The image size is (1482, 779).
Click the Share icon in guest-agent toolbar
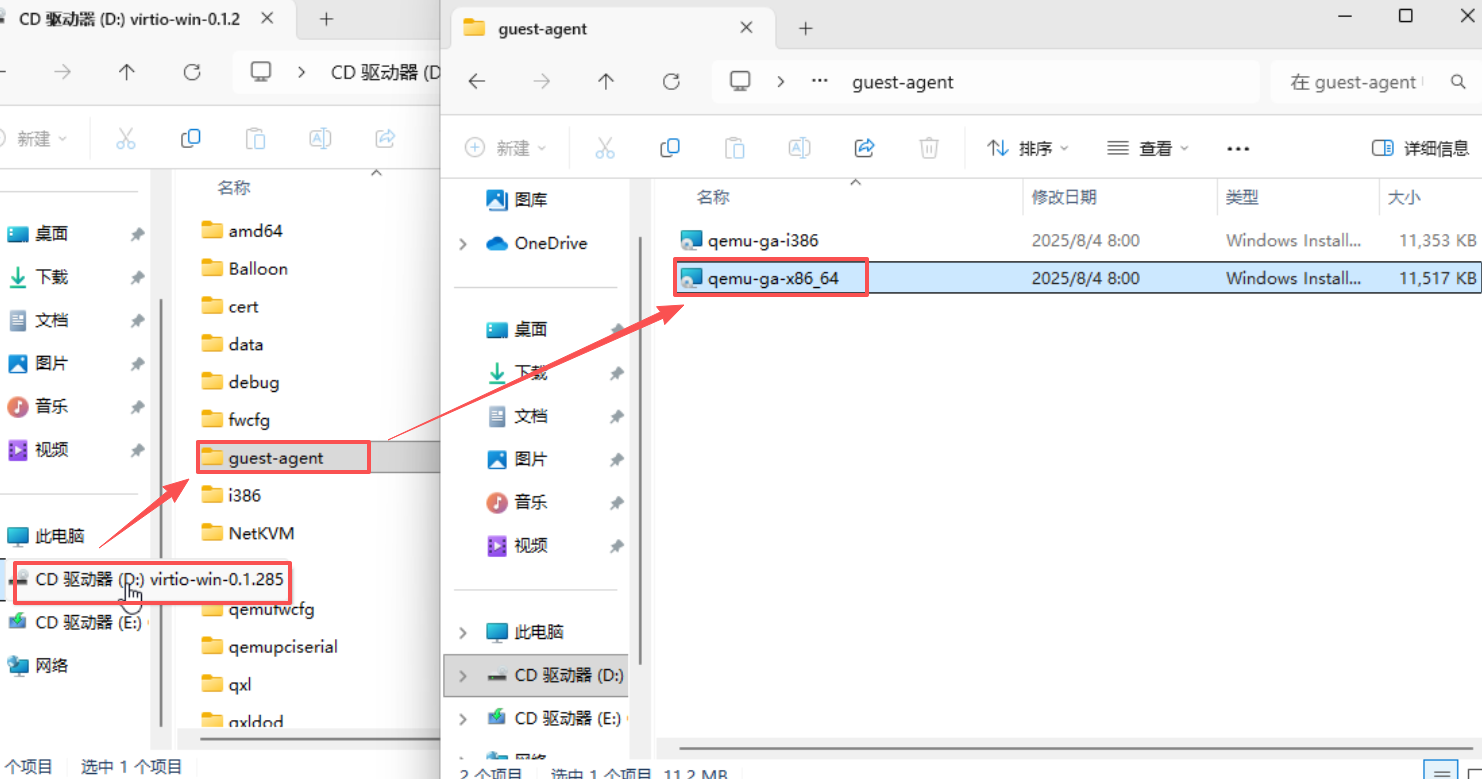pyautogui.click(x=865, y=148)
